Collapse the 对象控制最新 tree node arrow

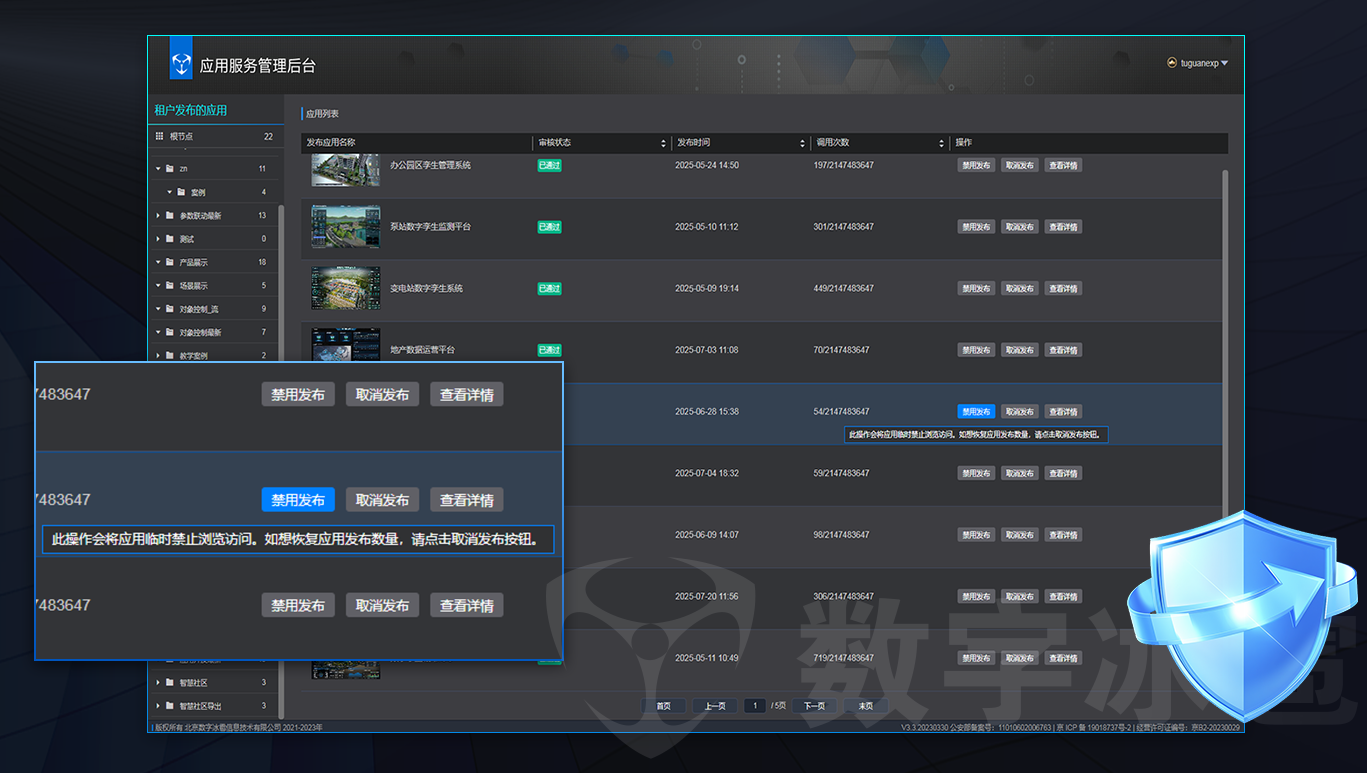click(x=158, y=333)
